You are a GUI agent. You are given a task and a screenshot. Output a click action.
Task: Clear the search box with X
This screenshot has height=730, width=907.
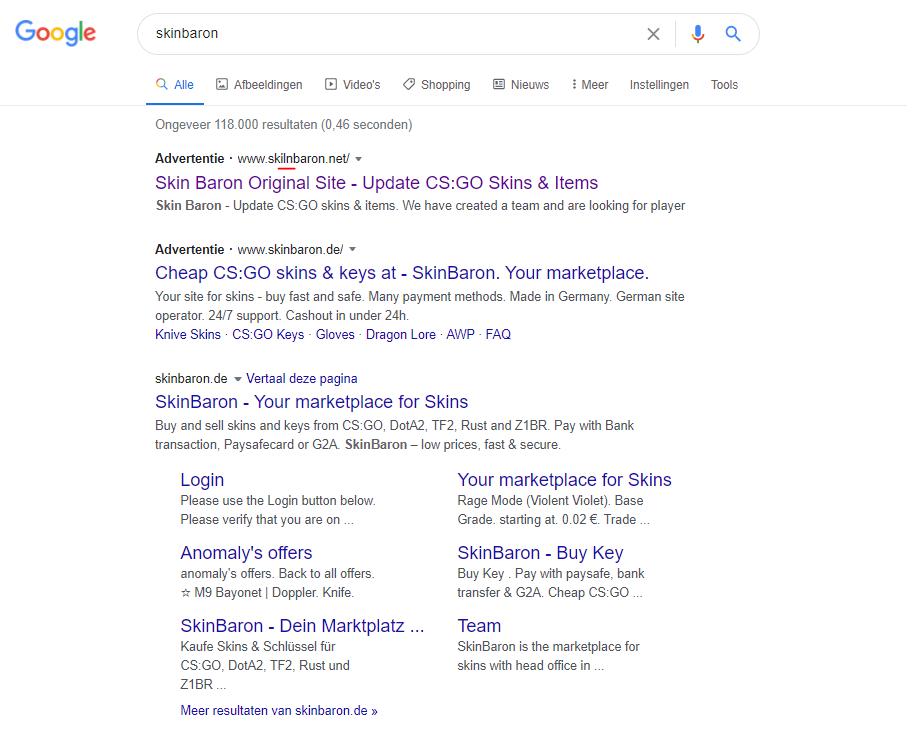pos(653,34)
